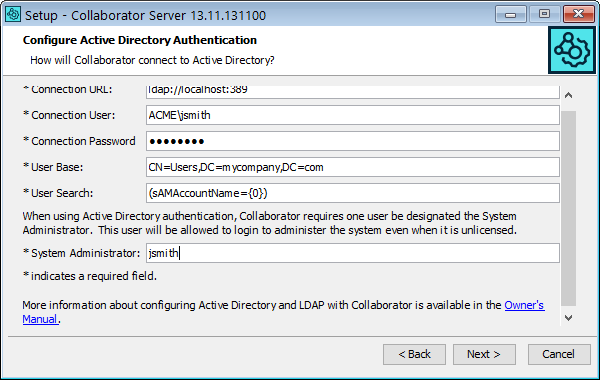Go to the previous step with Back
Viewport: 600px width, 380px height.
414,354
